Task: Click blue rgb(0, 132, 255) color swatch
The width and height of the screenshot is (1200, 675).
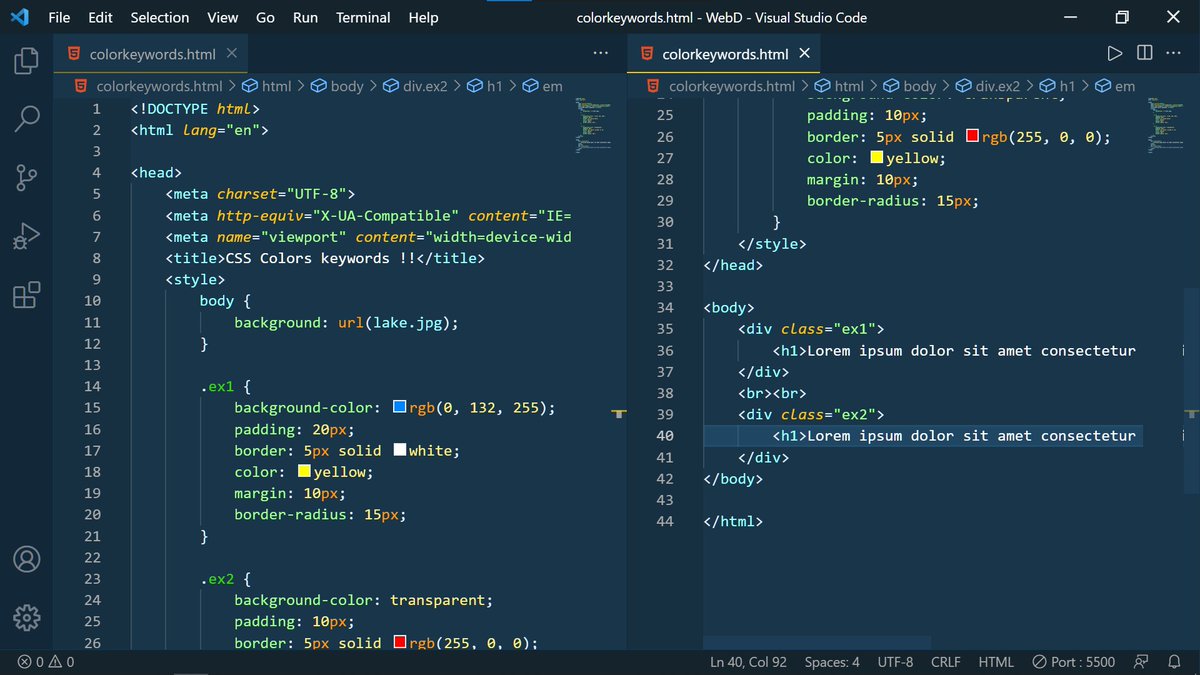Action: coord(400,407)
